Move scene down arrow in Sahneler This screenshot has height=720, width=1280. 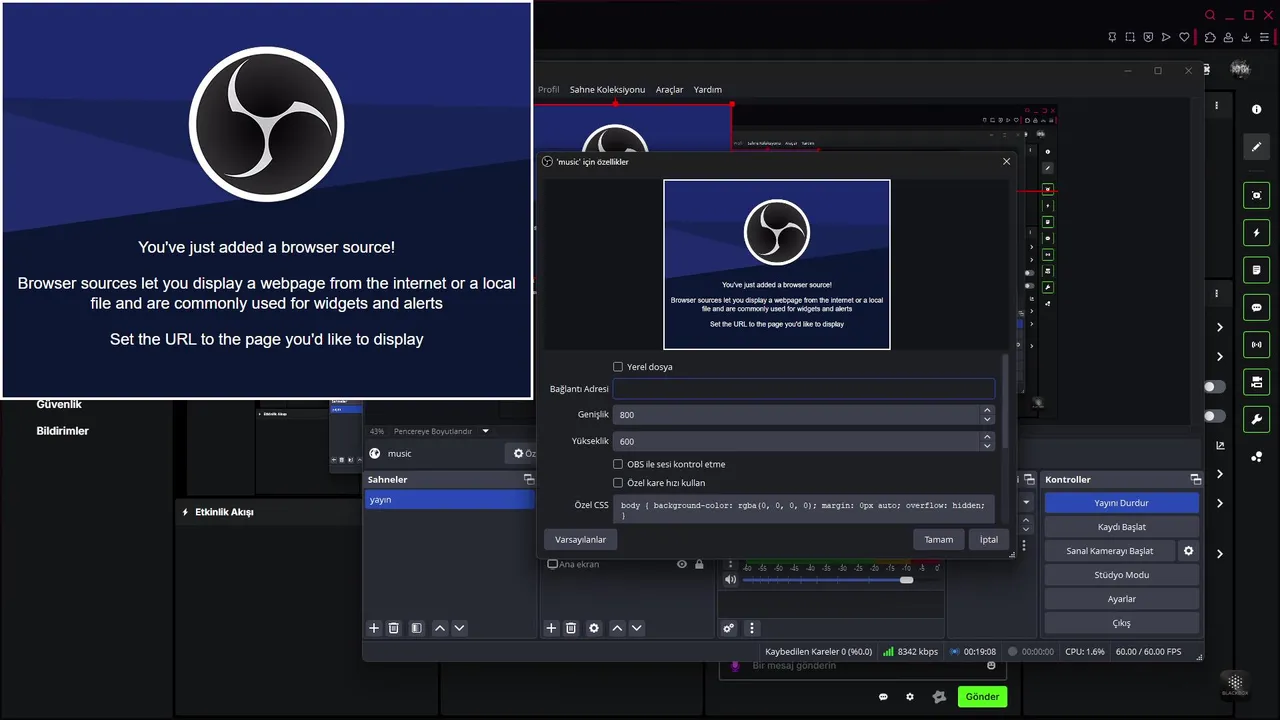460,628
